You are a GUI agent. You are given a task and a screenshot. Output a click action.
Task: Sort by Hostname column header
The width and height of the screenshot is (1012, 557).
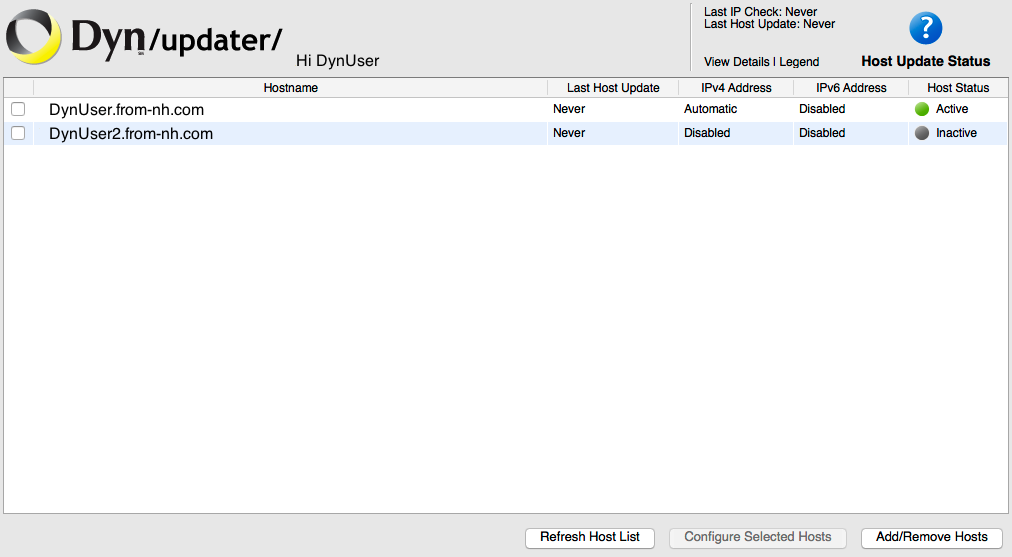coord(290,88)
